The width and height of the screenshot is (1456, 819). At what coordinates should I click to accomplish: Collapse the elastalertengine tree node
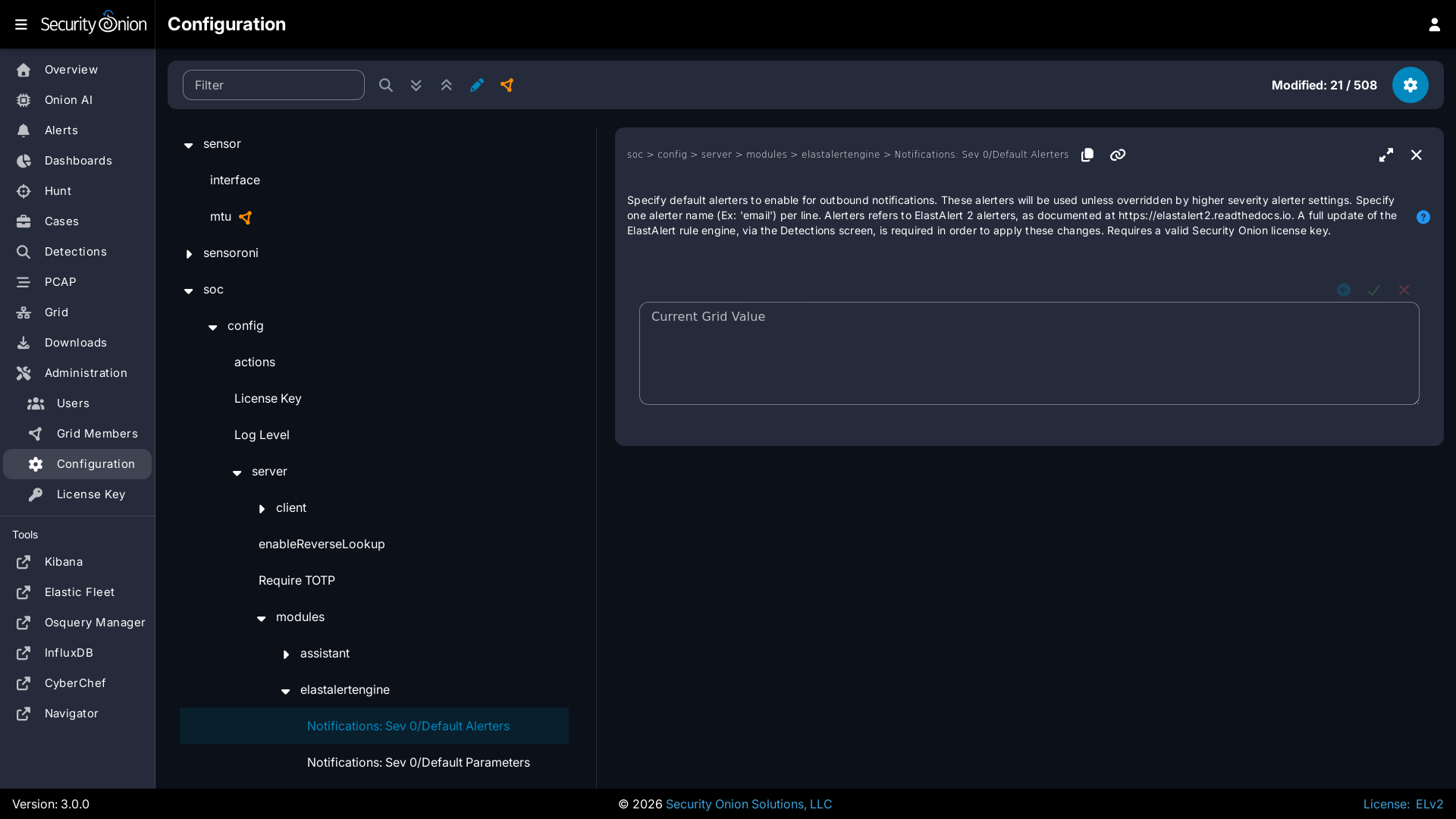tap(286, 690)
